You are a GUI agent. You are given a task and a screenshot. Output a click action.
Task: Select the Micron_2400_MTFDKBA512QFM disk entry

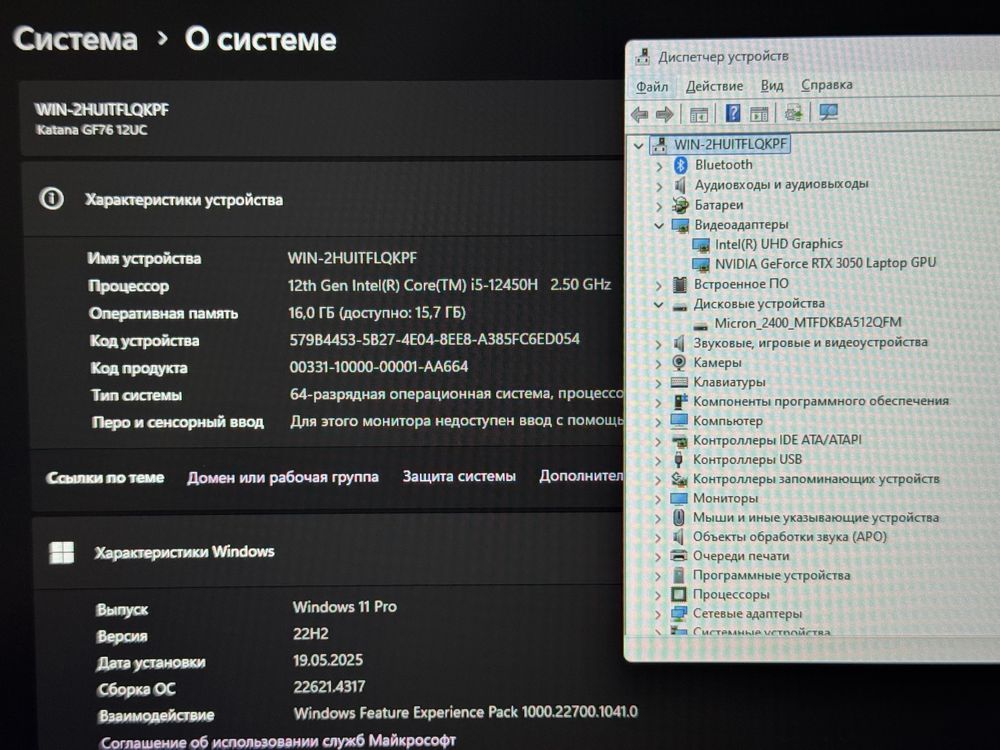pyautogui.click(x=808, y=323)
